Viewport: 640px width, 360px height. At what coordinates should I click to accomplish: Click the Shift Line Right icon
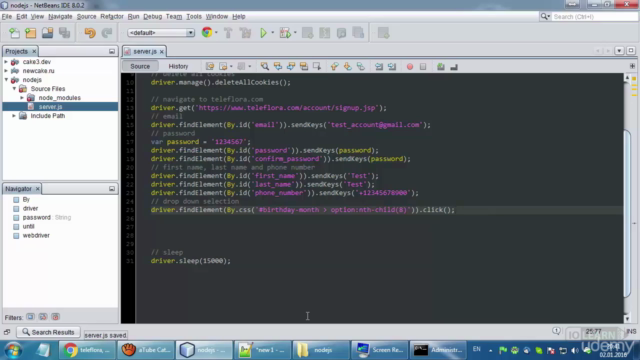(x=392, y=67)
